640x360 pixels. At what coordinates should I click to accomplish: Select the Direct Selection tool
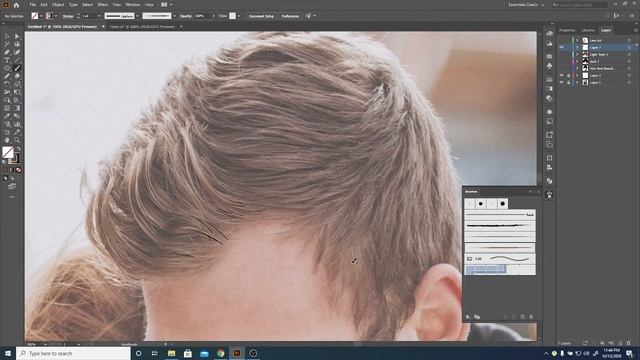tap(17, 37)
